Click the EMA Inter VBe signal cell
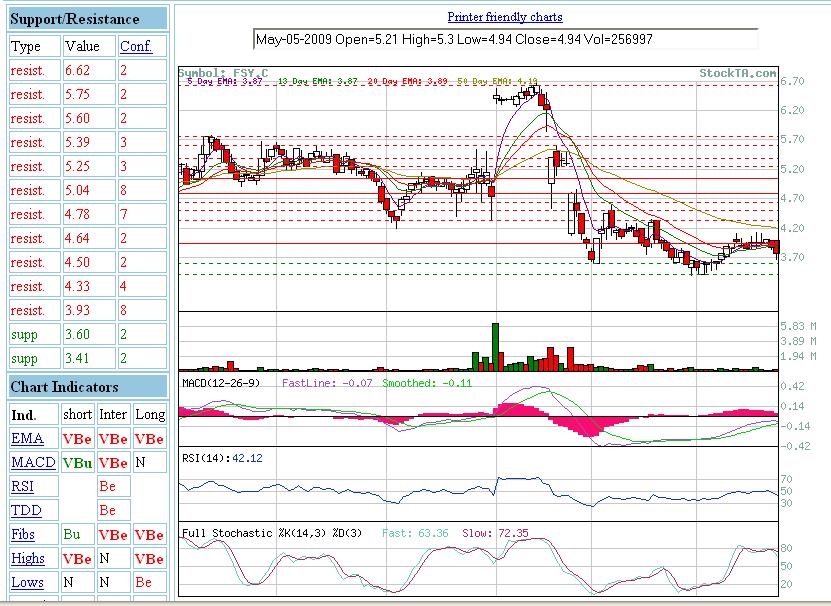This screenshot has height=606, width=831. pyautogui.click(x=112, y=438)
